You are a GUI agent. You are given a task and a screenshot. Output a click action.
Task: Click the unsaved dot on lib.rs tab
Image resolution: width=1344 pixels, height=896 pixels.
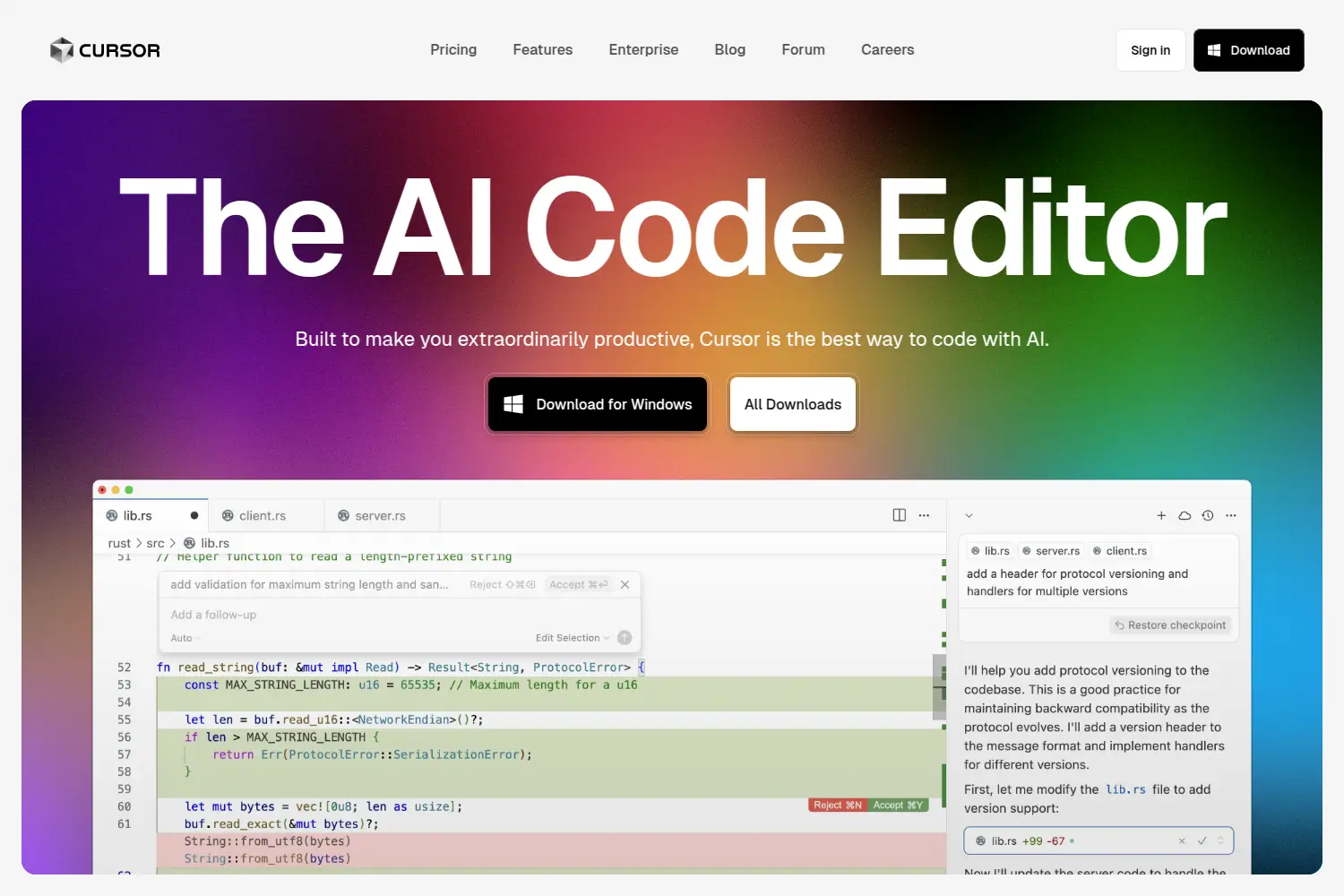[x=194, y=516]
